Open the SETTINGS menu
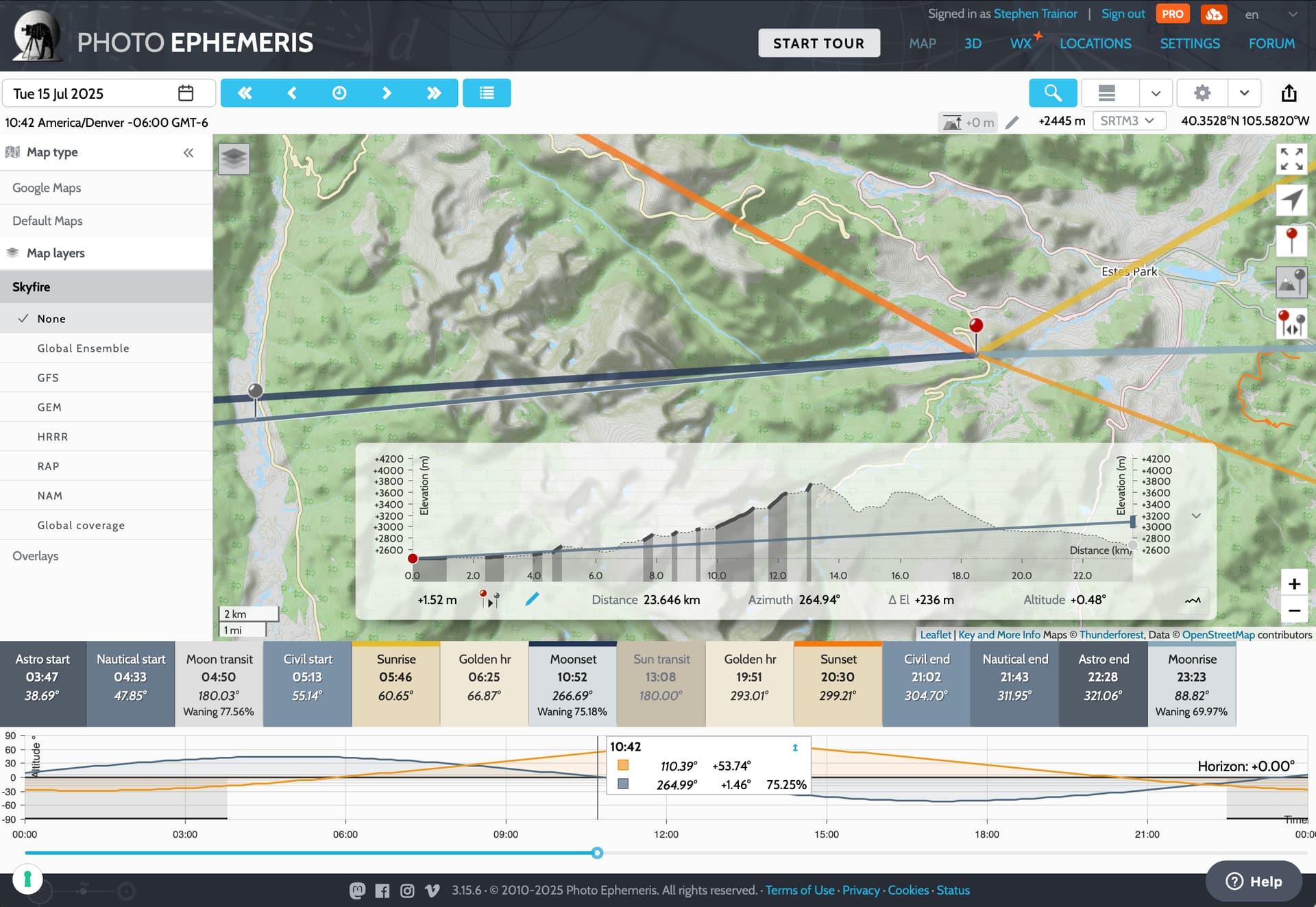This screenshot has width=1316, height=907. click(1190, 43)
